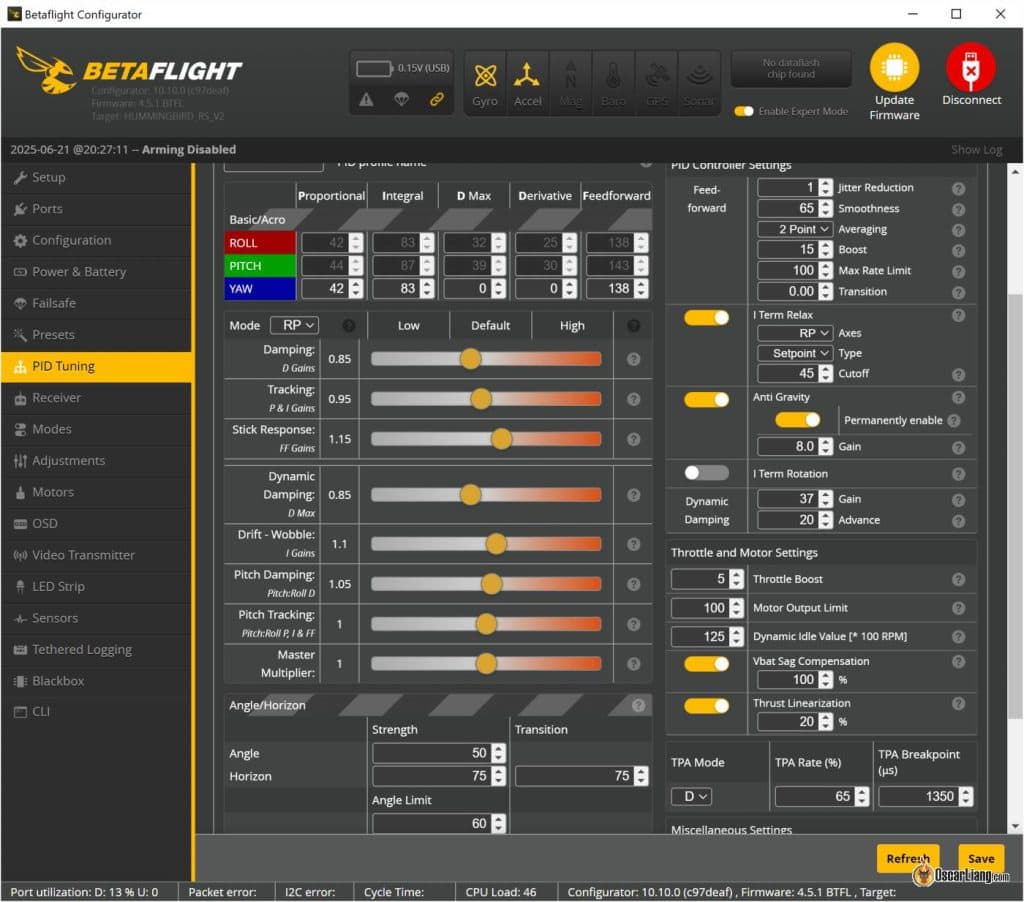
Task: Click the warning triangle status icon
Action: [x=366, y=99]
